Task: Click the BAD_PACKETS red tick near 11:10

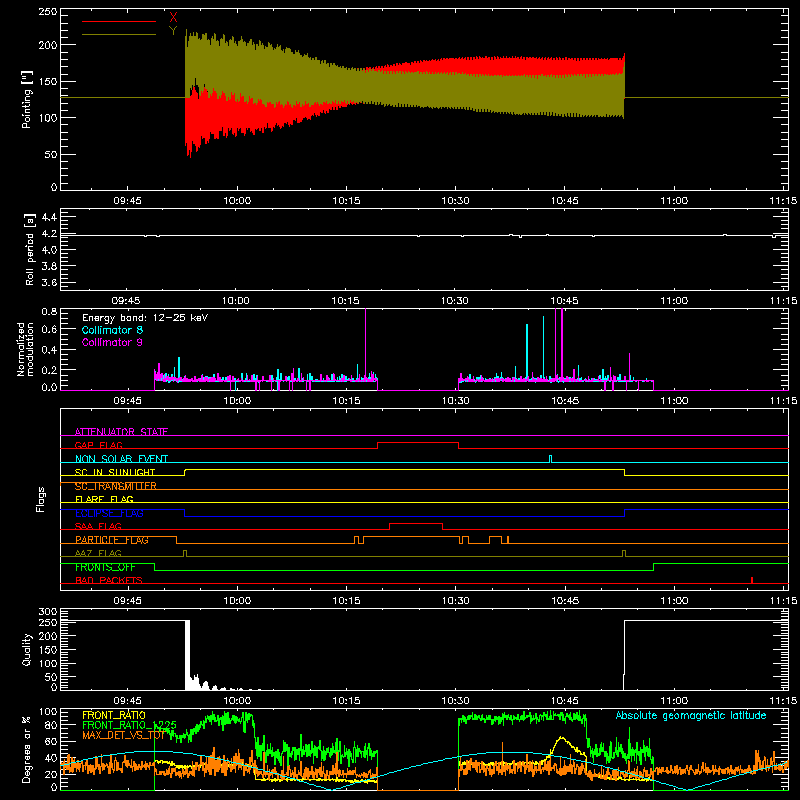Action: [752, 580]
